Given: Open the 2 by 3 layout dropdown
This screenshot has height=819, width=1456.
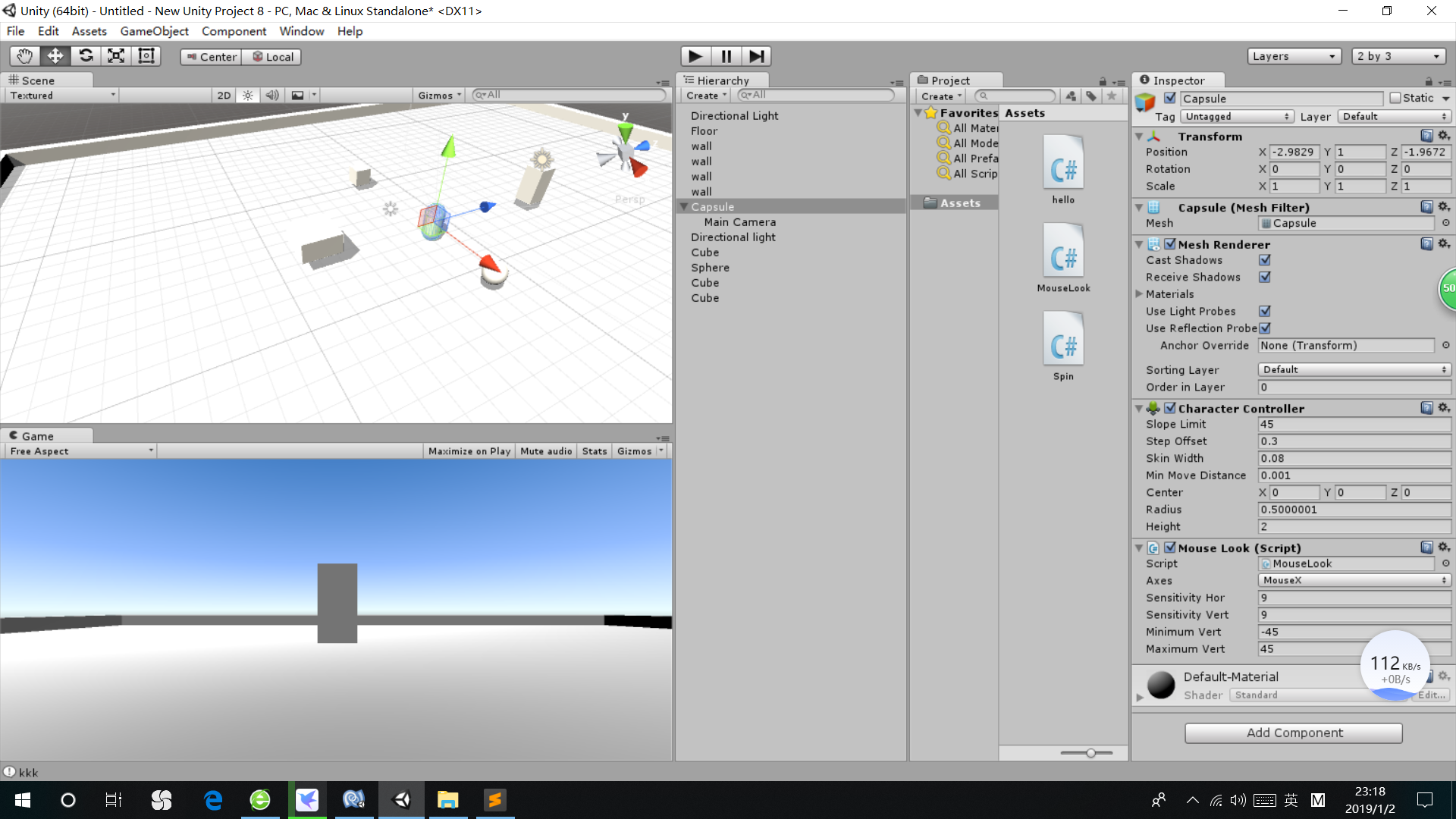Looking at the screenshot, I should pyautogui.click(x=1398, y=55).
